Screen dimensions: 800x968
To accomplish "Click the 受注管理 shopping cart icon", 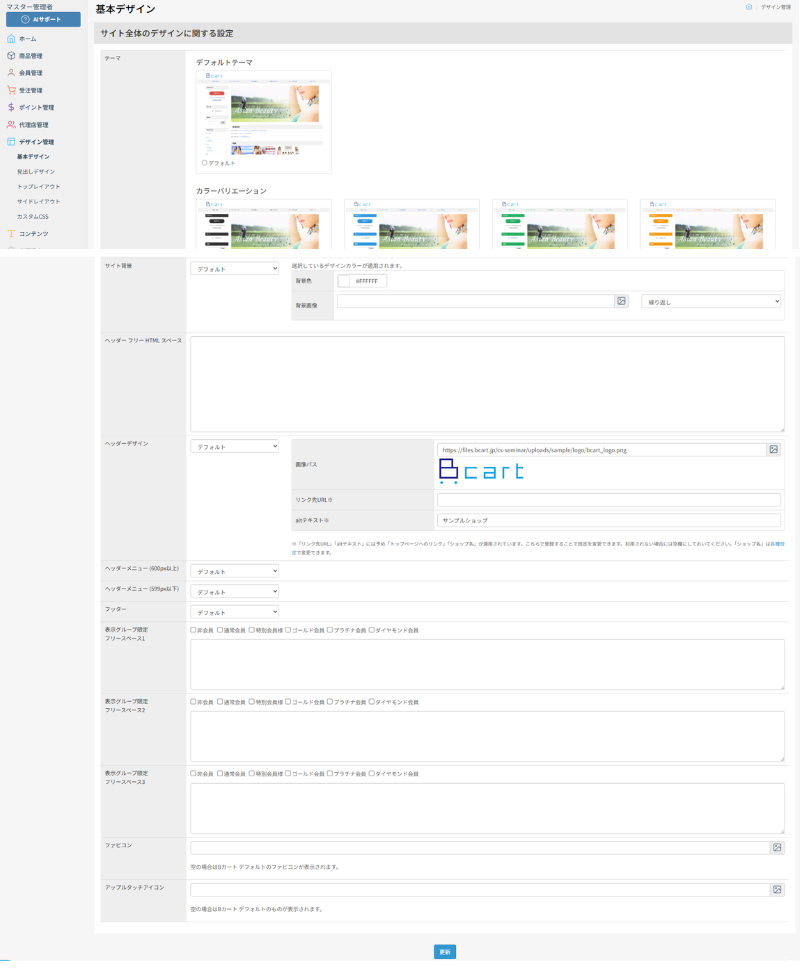I will [11, 90].
